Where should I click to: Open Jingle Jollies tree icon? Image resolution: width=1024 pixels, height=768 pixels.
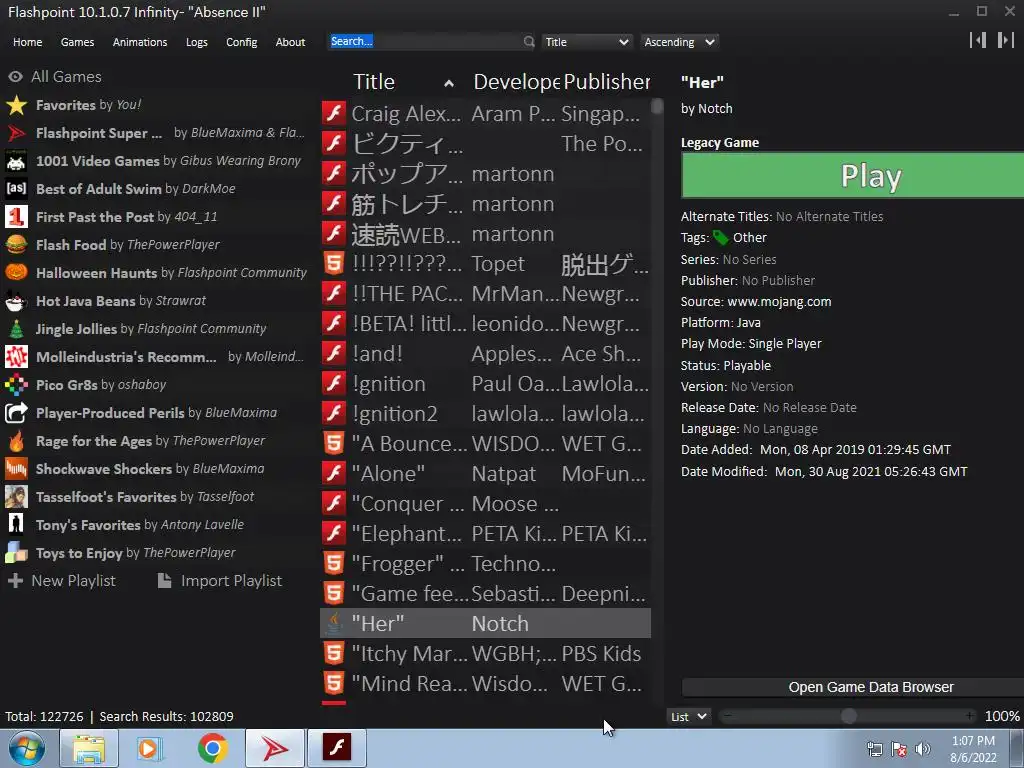click(x=16, y=329)
